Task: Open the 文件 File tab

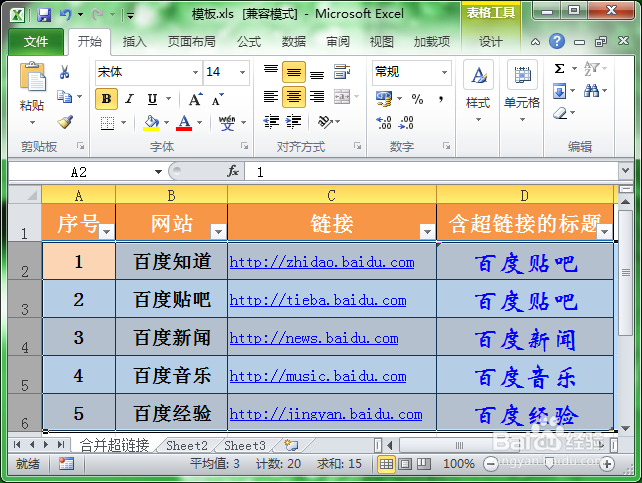Action: coord(36,41)
